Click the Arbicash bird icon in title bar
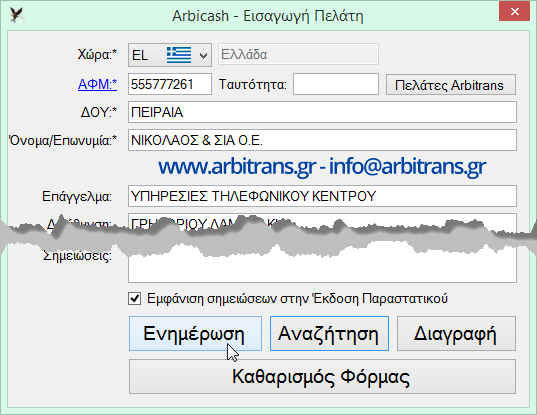 click(x=16, y=15)
